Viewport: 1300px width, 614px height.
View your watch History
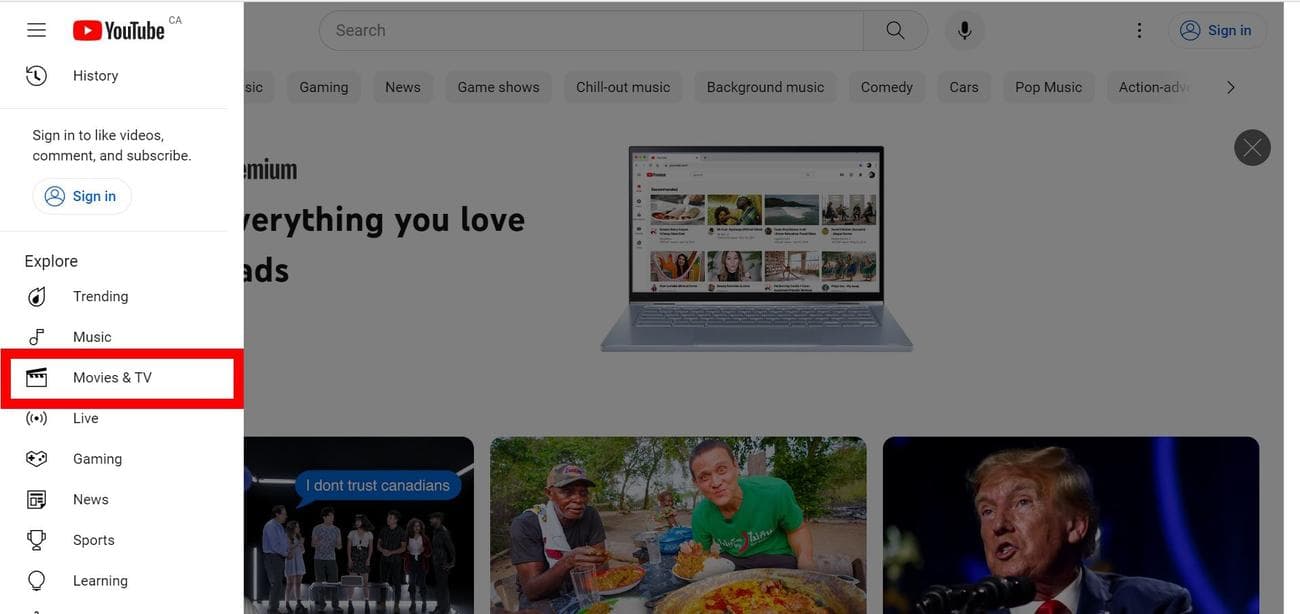pyautogui.click(x=95, y=75)
